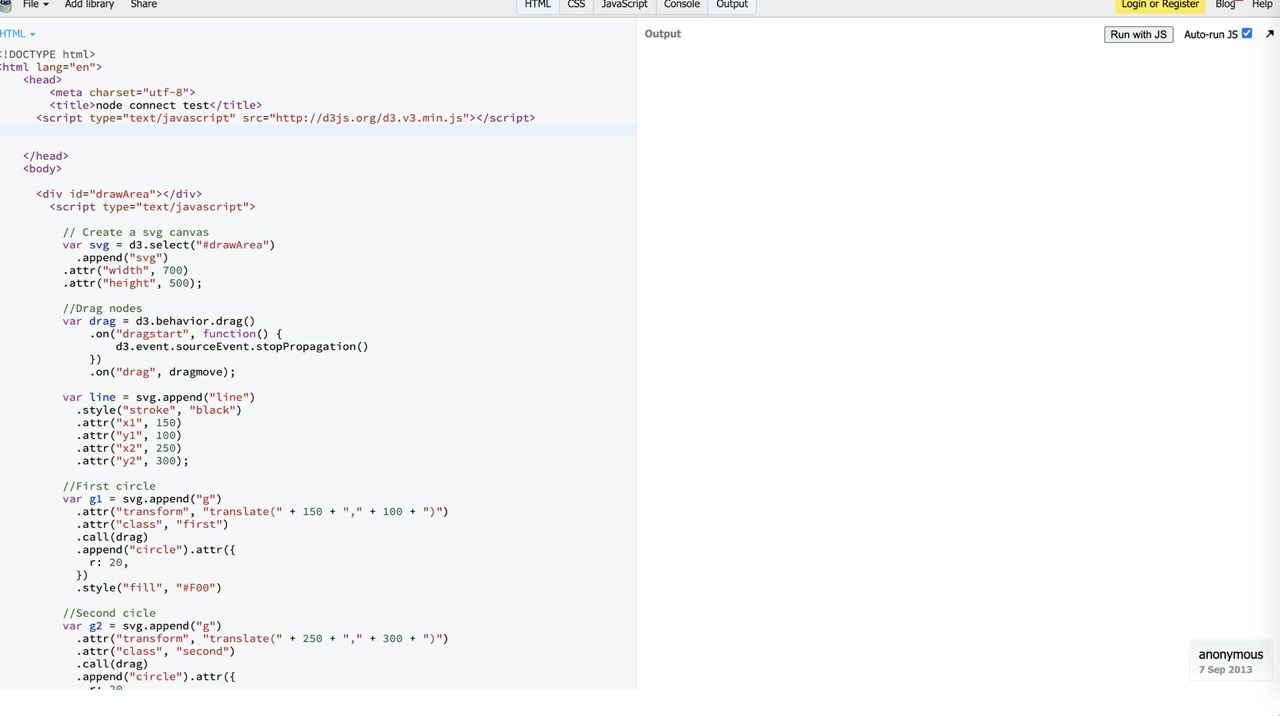The image size is (1280, 716).
Task: Open the Help link
Action: tap(1262, 5)
